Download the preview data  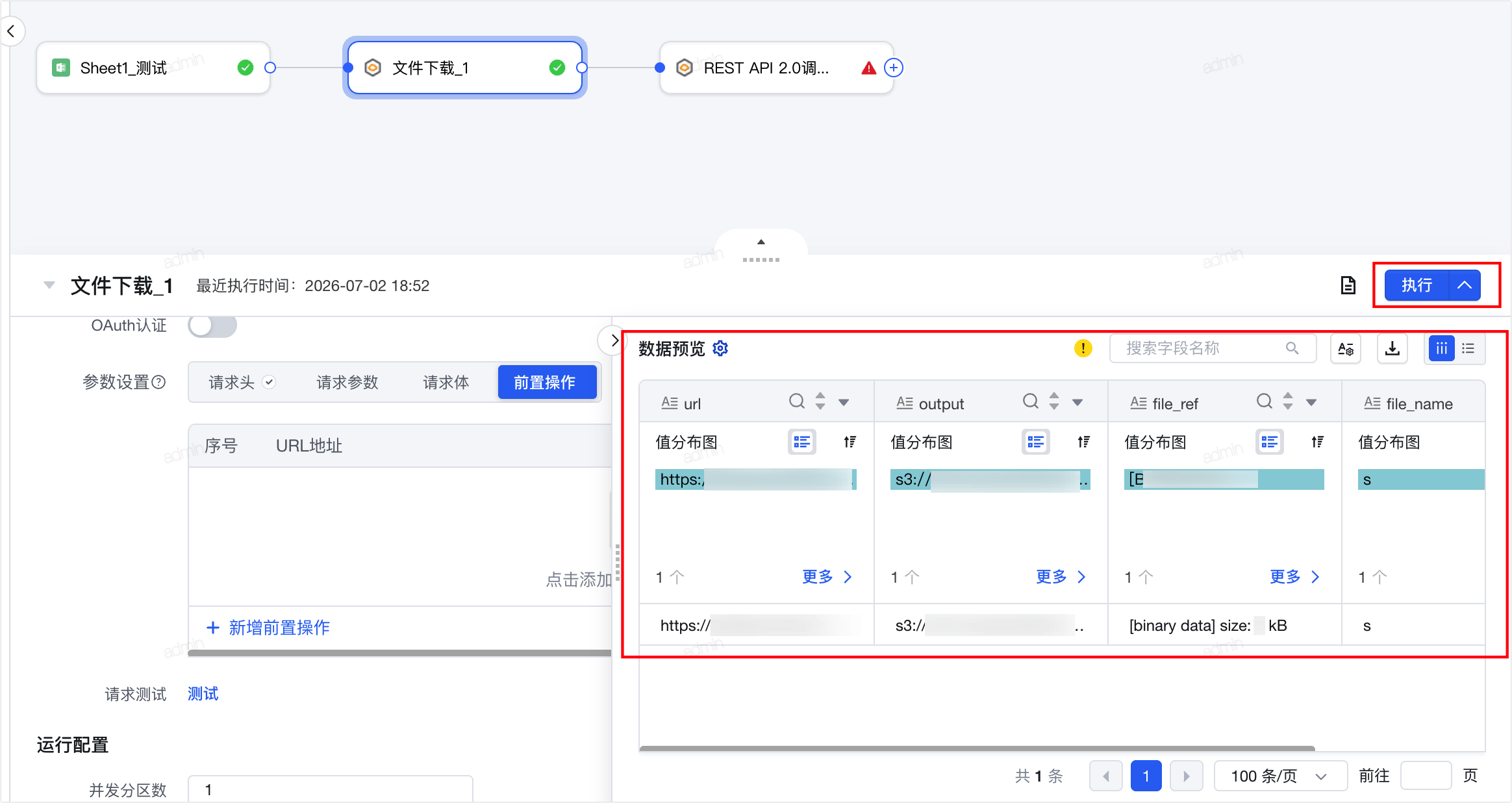click(x=1392, y=349)
